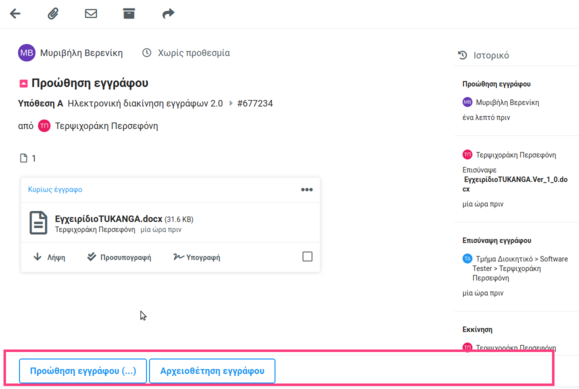
Task: Click the Κυρίως έγγραφο label
Action: pos(55,190)
